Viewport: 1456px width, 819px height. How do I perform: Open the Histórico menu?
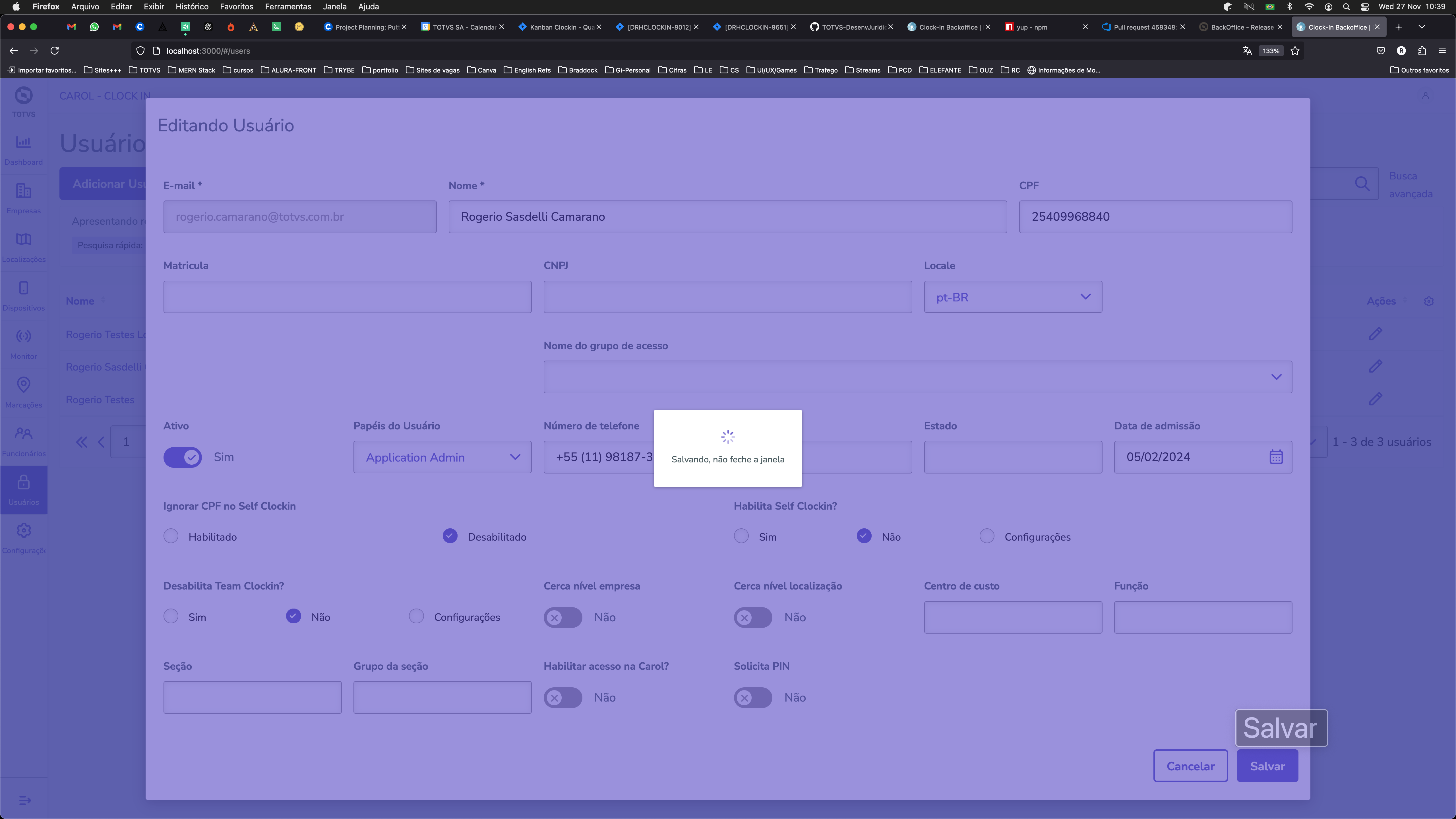(192, 7)
